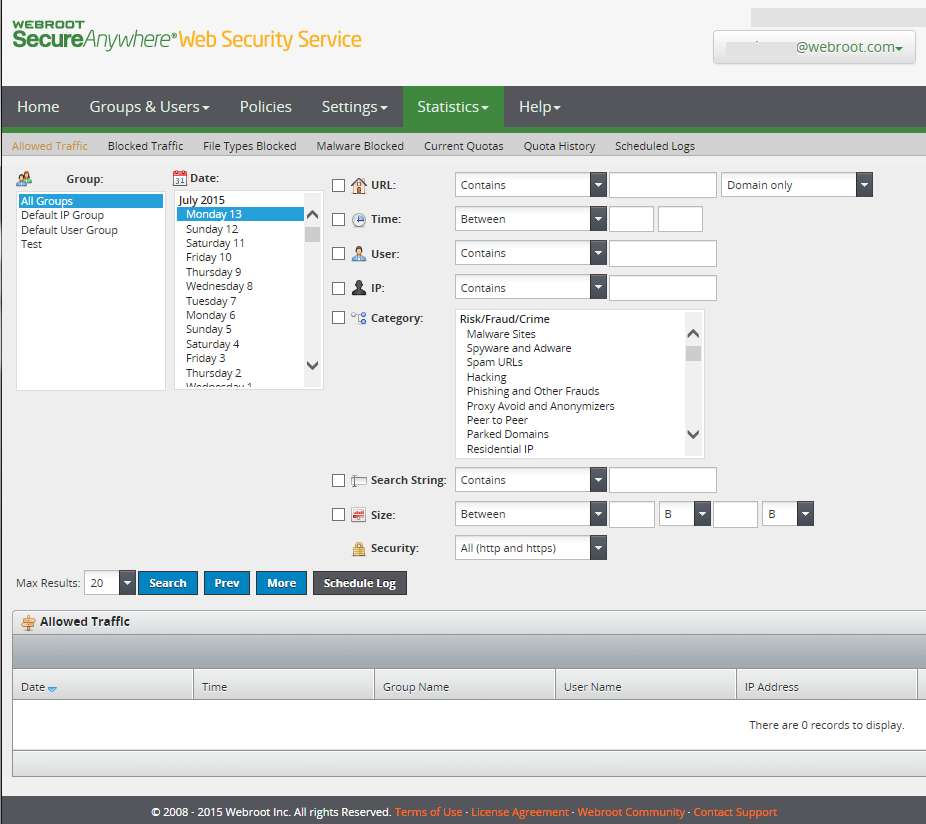Go to the Home menu

tap(38, 107)
